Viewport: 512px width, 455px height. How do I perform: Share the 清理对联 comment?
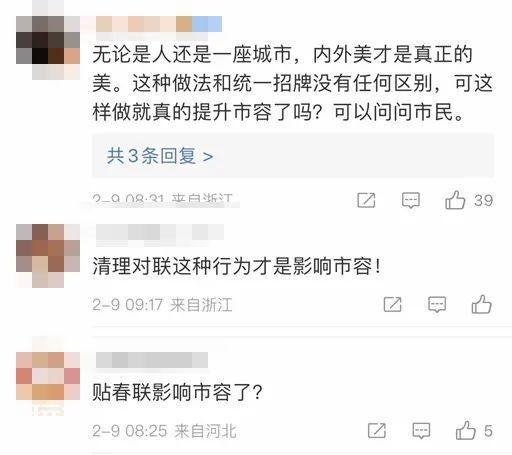pyautogui.click(x=393, y=304)
